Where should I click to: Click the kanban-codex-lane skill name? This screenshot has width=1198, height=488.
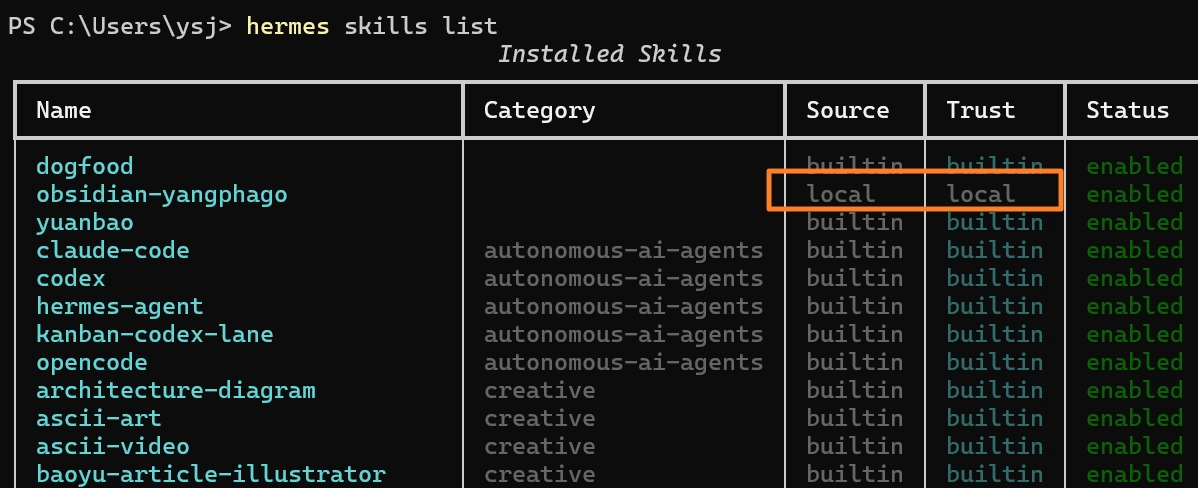tap(155, 334)
